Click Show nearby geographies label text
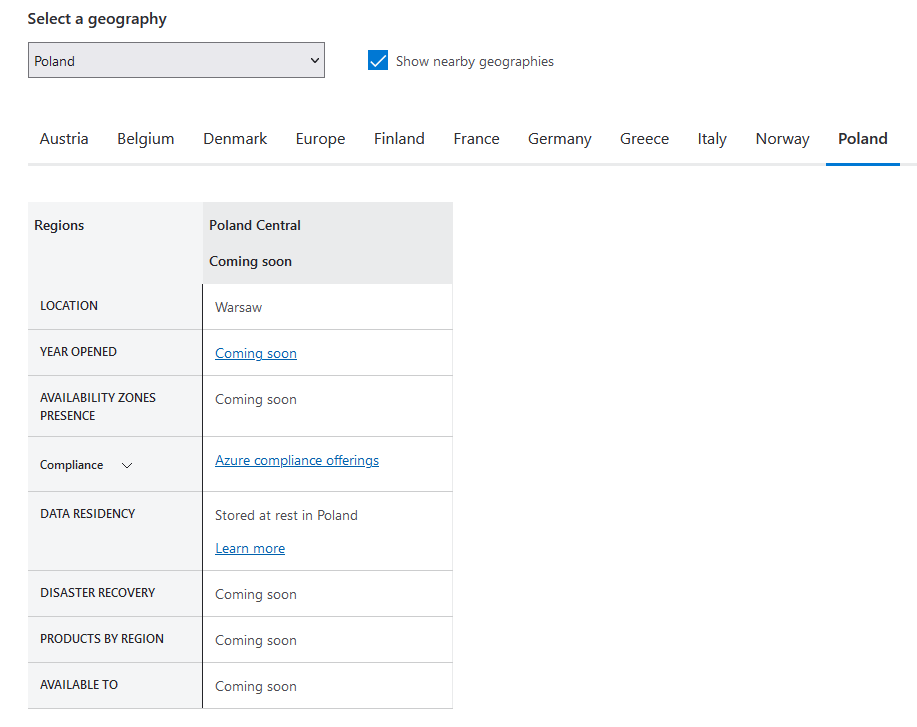 coord(475,61)
